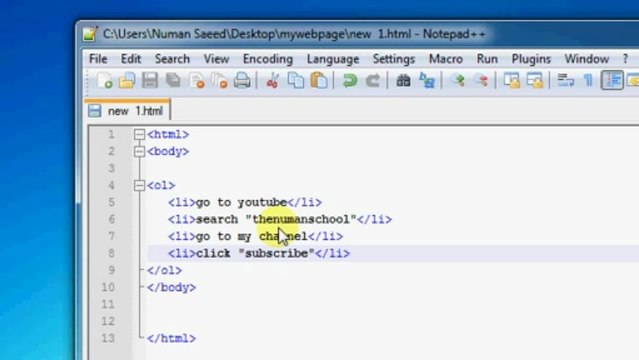639x360 pixels.
Task: Click line number 13 in the margin
Action: (x=108, y=338)
